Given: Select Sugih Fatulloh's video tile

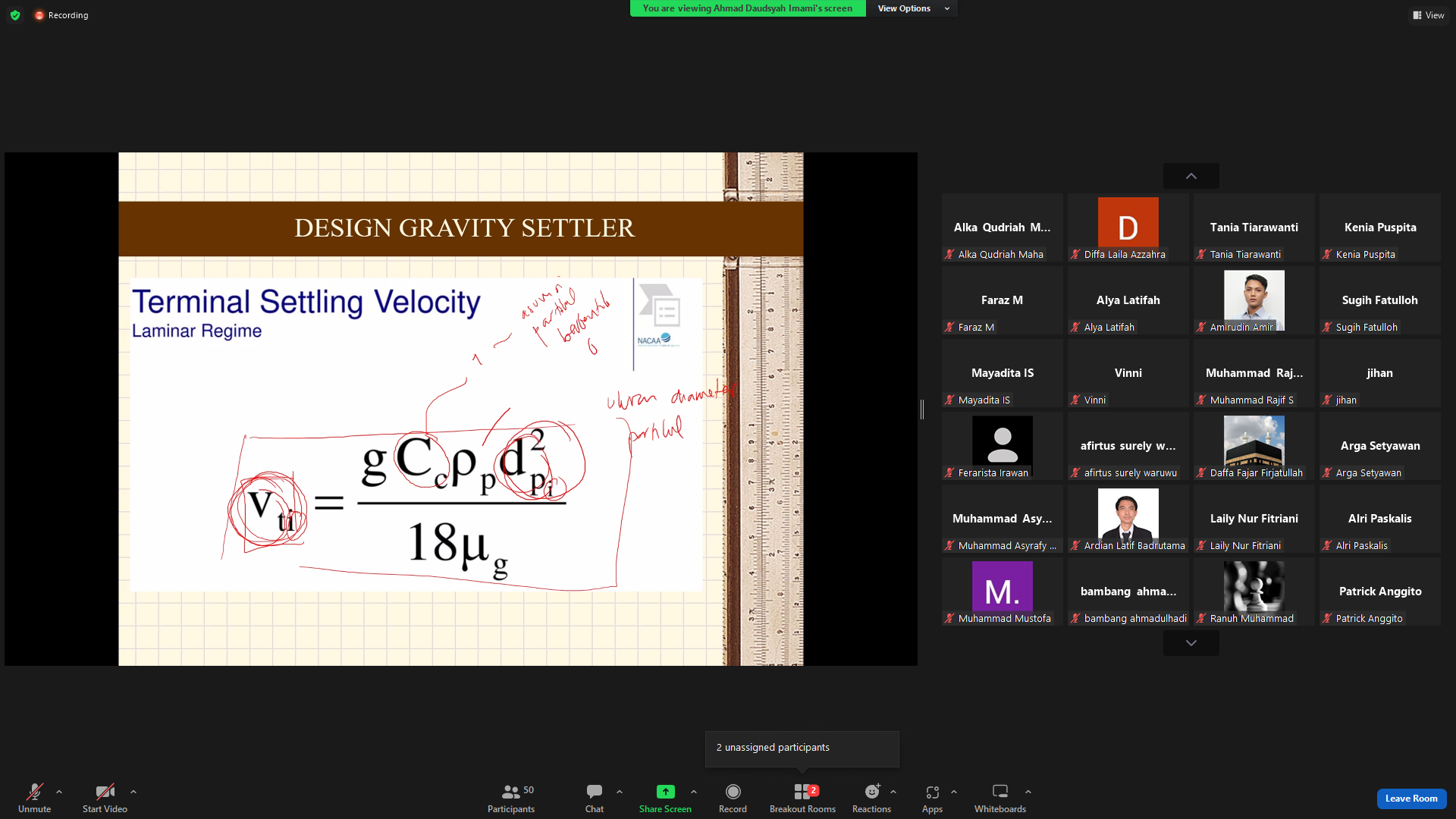Looking at the screenshot, I should pos(1380,300).
